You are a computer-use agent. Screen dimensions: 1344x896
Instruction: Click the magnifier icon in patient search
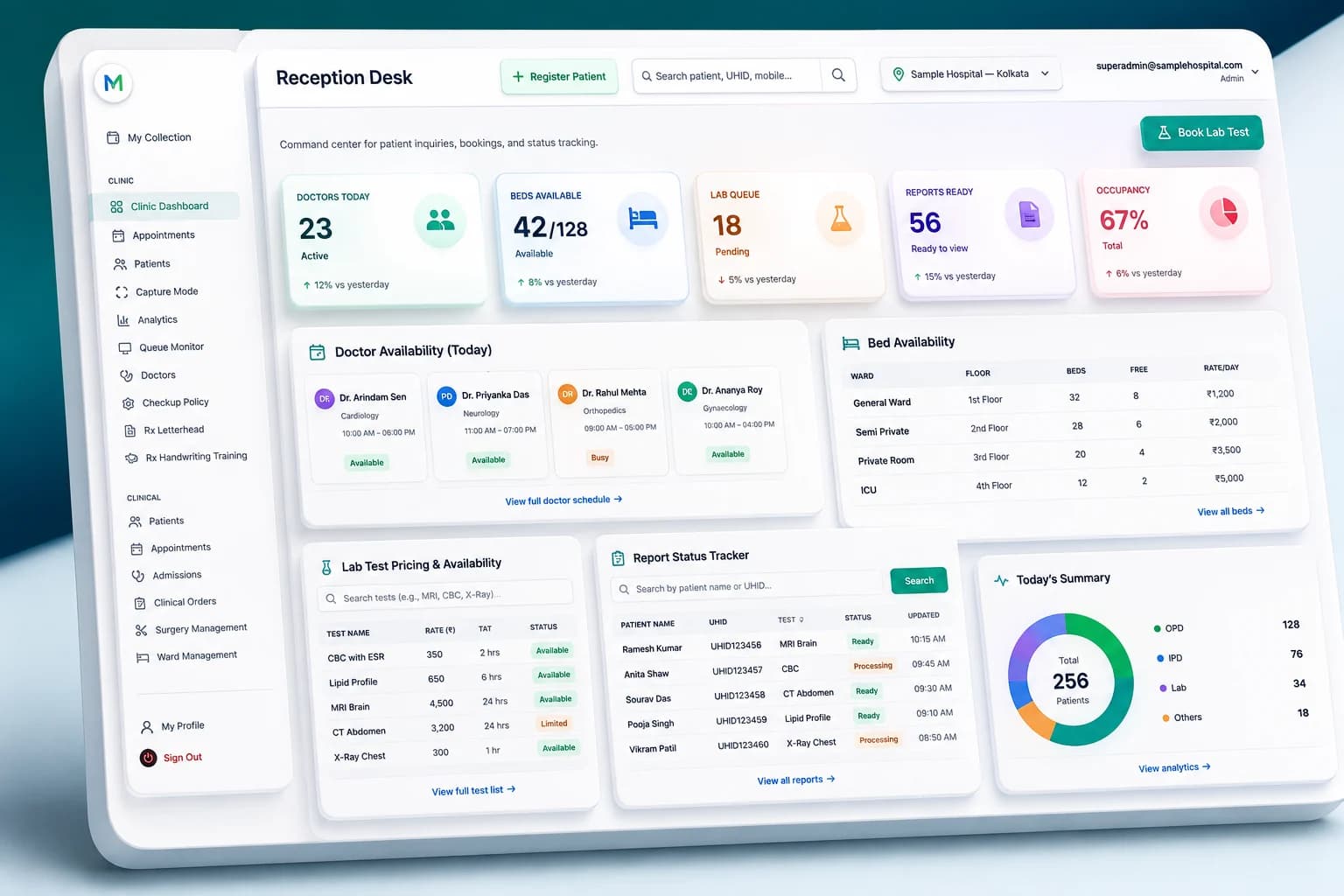838,75
